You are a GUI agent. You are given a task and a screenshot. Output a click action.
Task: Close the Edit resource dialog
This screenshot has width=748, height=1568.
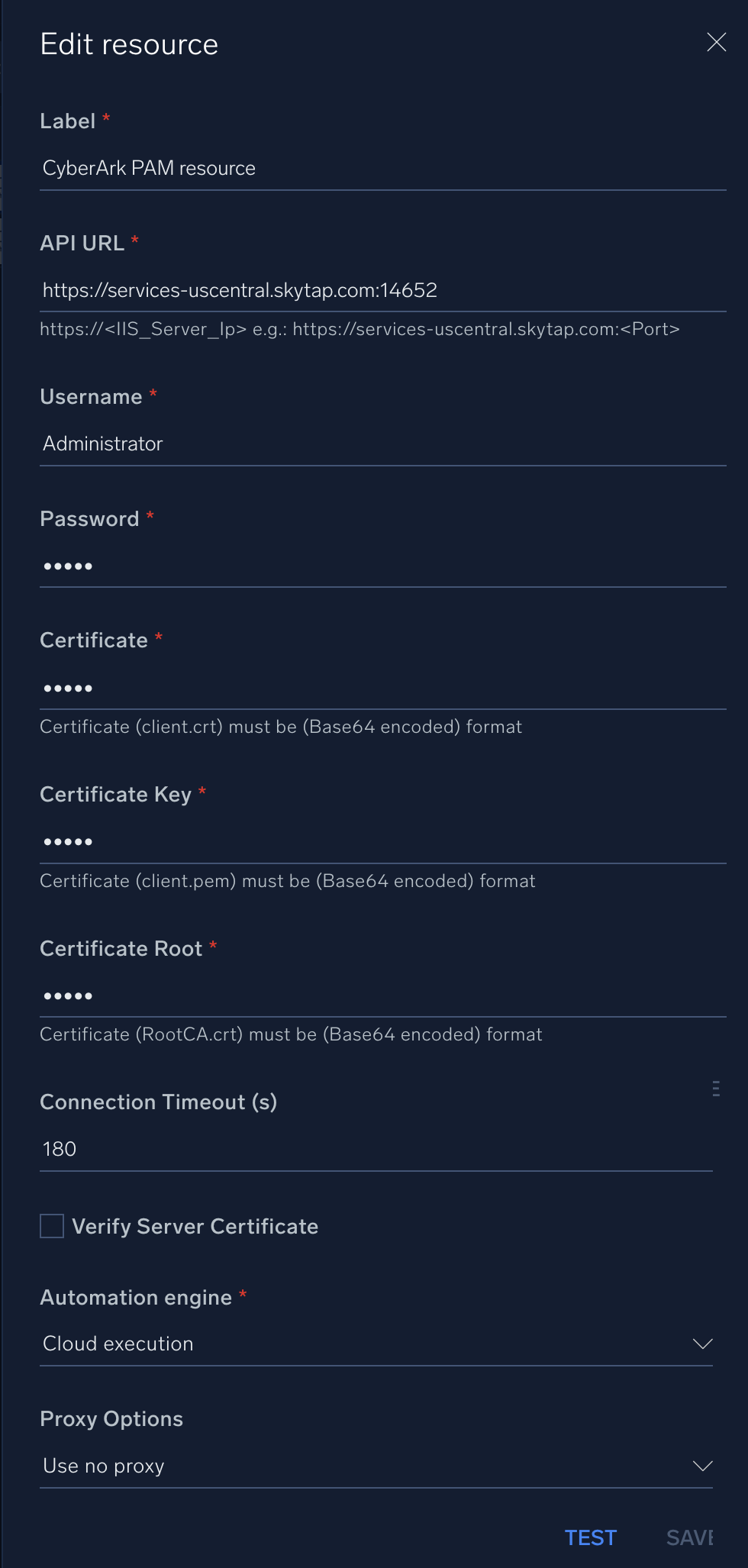coord(716,43)
